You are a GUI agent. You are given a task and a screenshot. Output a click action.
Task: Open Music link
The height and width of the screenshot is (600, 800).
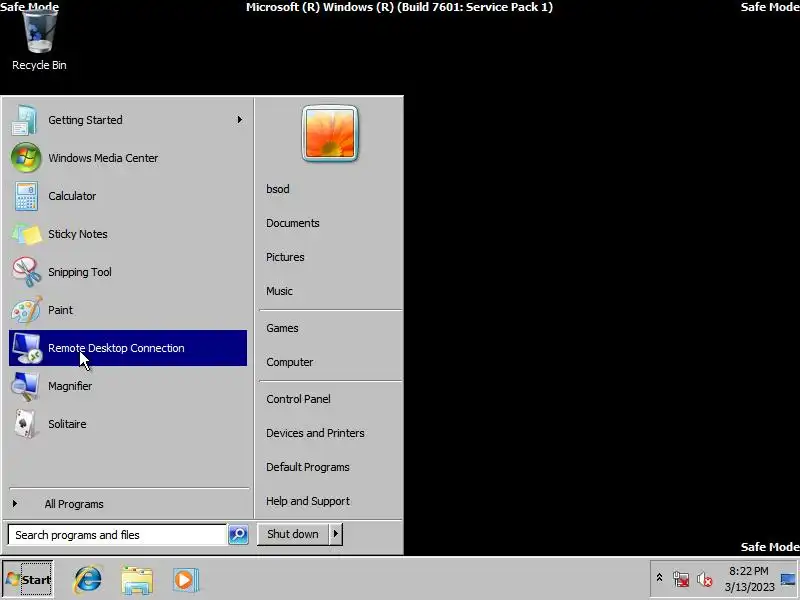click(x=279, y=291)
